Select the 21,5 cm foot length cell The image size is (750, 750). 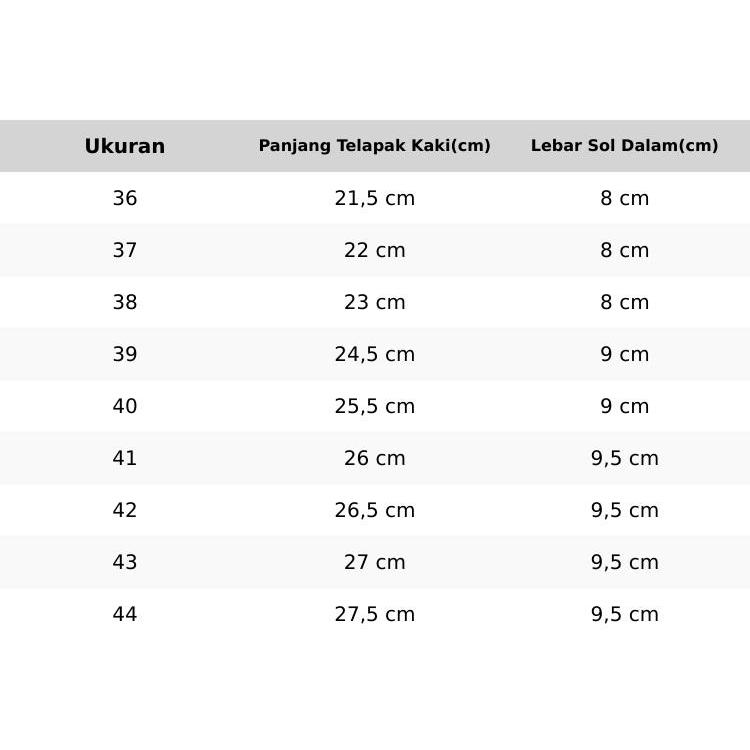(375, 198)
